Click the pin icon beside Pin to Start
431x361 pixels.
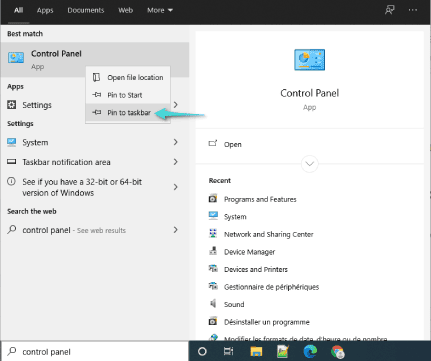(x=97, y=95)
